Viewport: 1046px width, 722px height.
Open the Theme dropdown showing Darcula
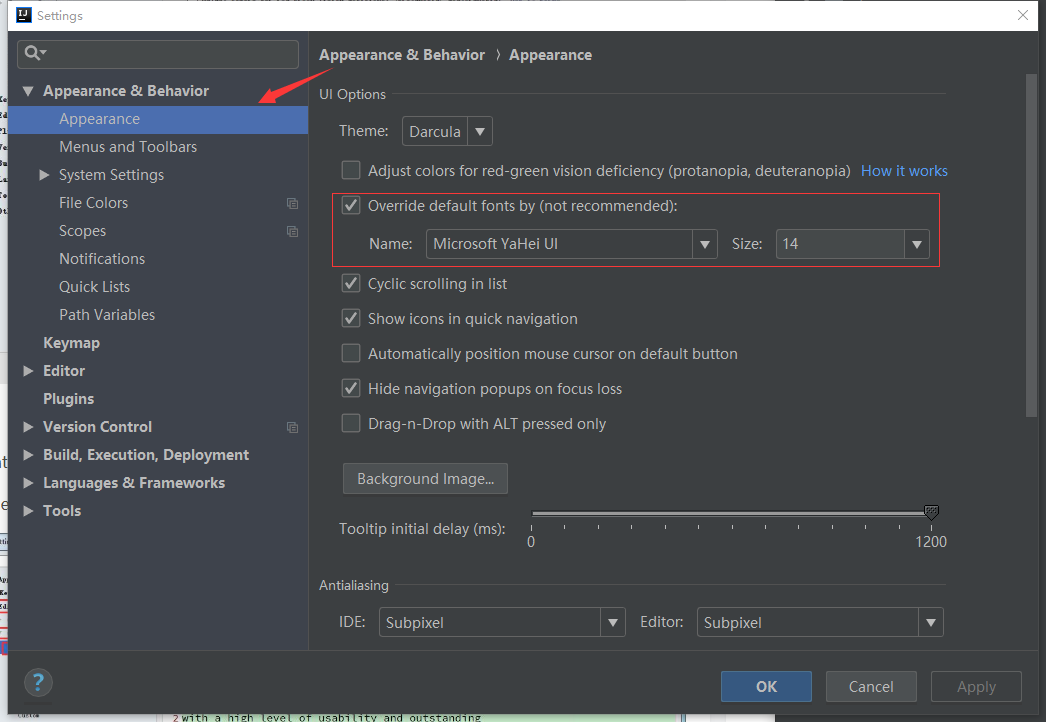(x=447, y=131)
